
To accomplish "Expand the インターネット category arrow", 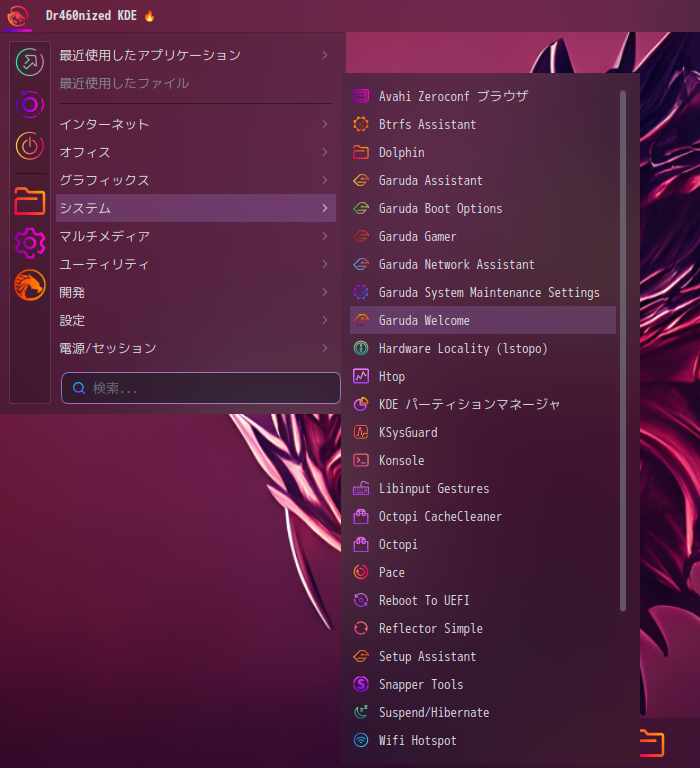I will point(325,124).
